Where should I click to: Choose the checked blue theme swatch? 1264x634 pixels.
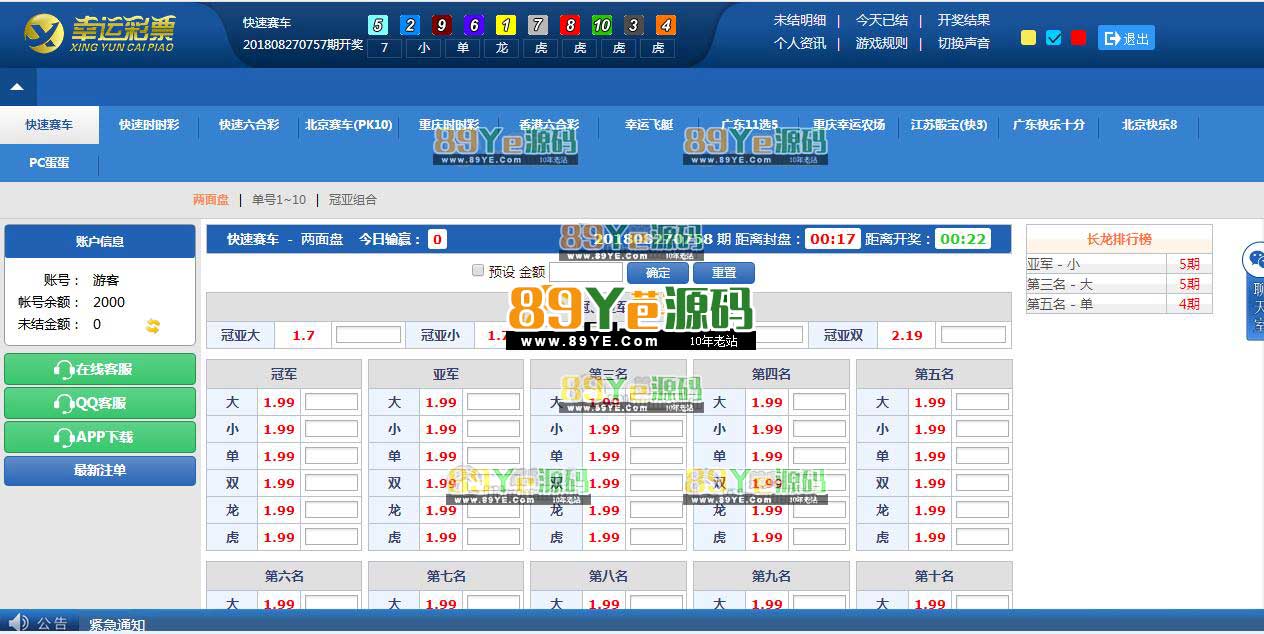1053,38
